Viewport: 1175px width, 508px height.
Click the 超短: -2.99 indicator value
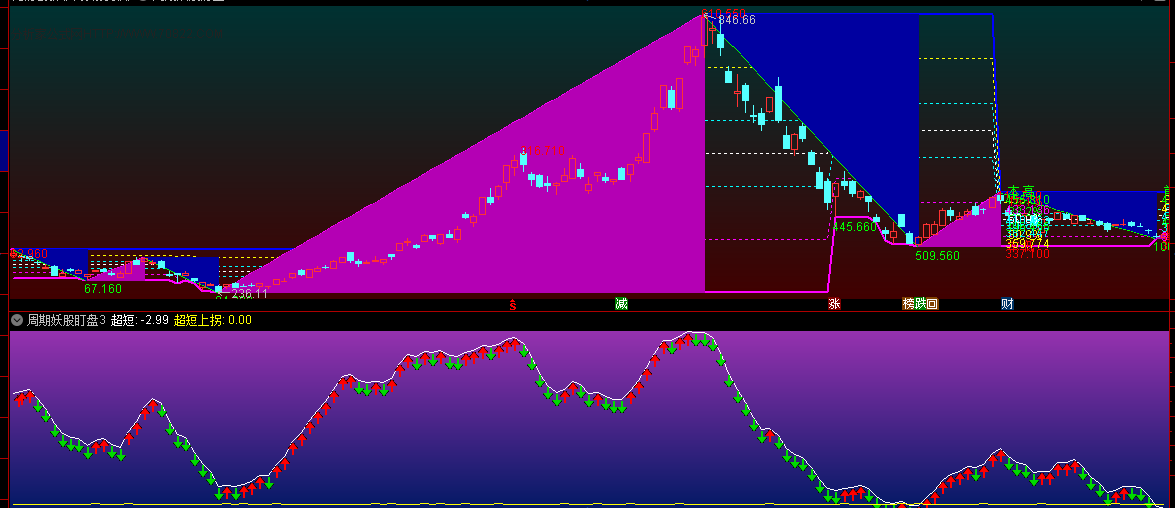(139, 320)
